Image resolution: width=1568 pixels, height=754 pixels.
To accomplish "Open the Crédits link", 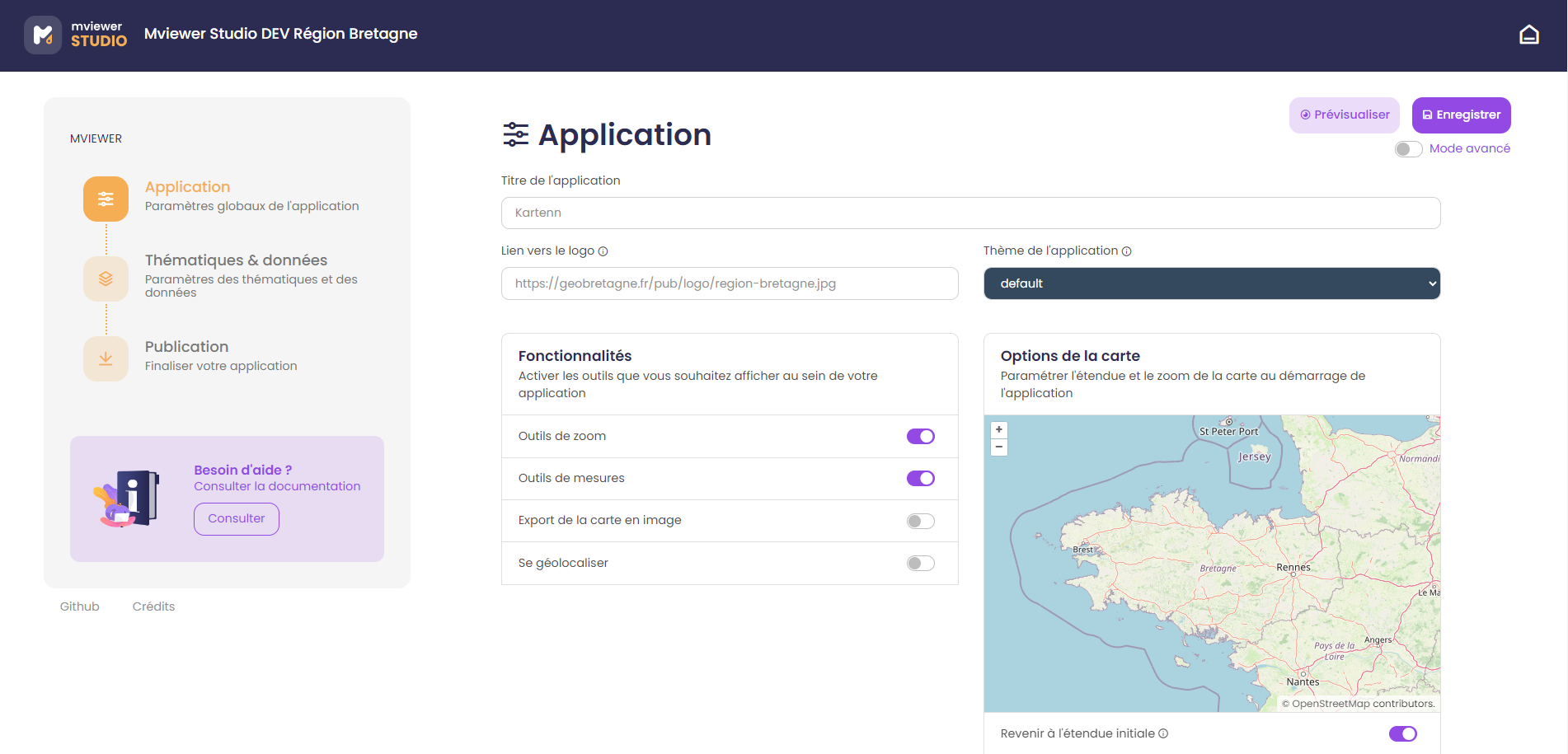I will point(153,606).
